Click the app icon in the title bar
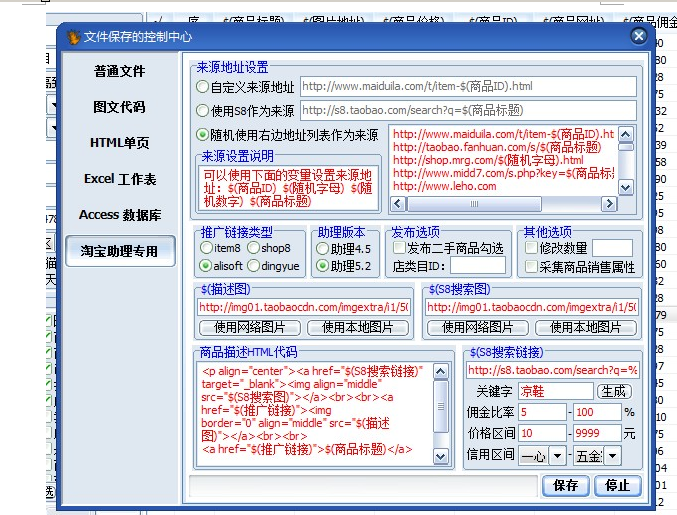677x515 pixels. pos(72,37)
